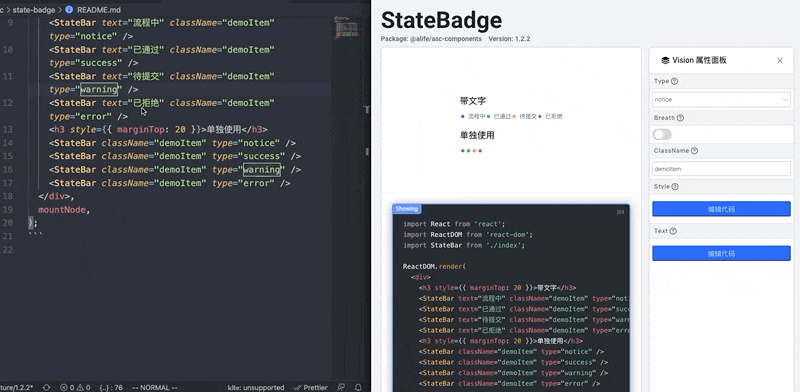Click the git branch ture/1.2.2* status item
This screenshot has width=800, height=392.
pos(16,387)
